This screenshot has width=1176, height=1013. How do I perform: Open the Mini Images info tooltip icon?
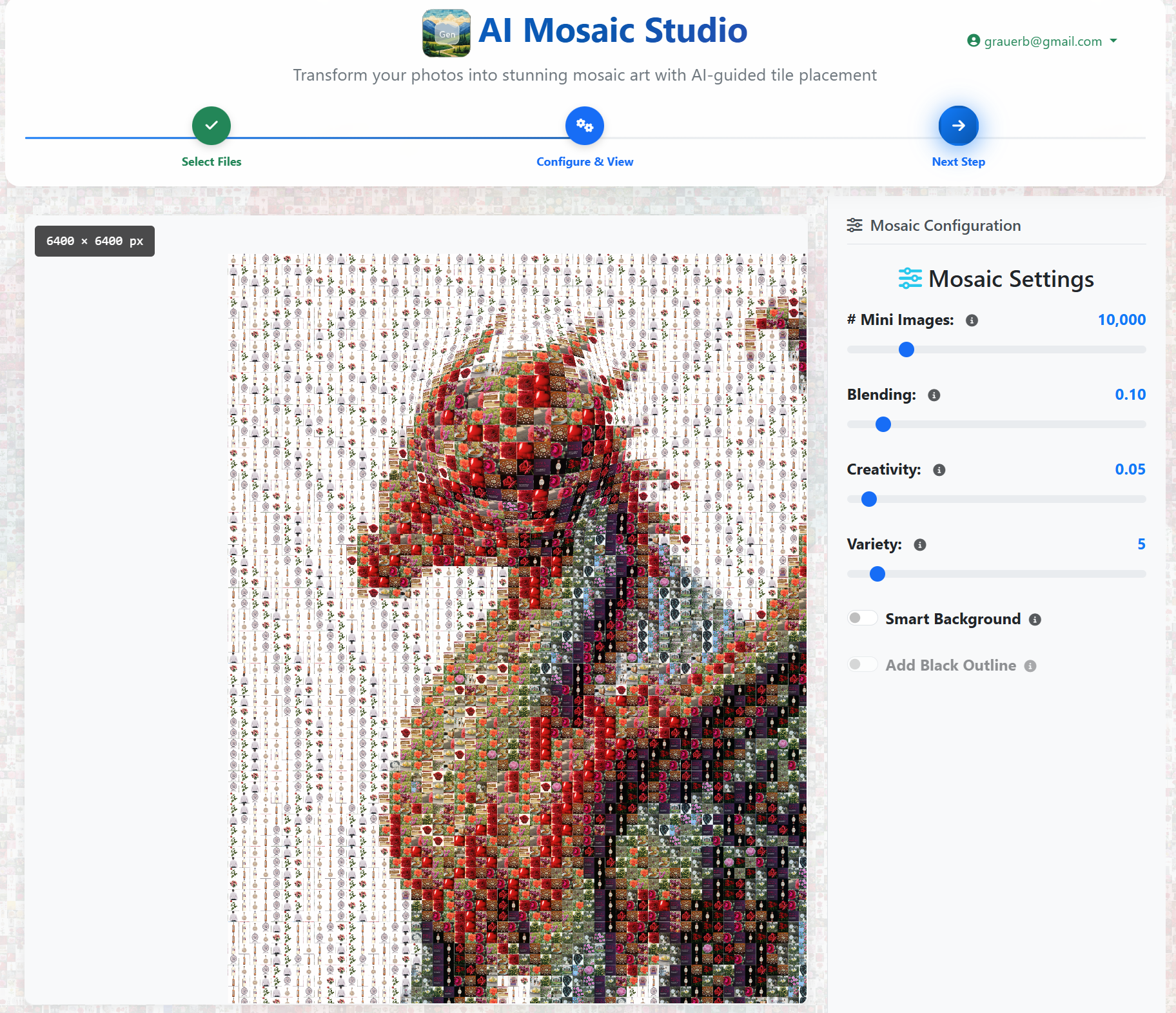[x=972, y=319]
